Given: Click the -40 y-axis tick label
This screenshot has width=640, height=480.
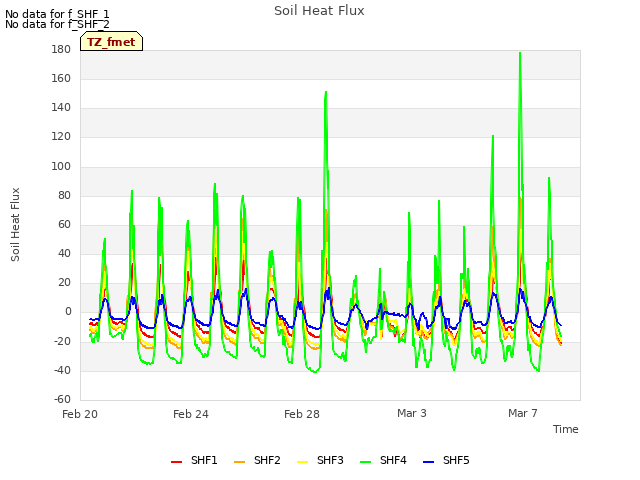Looking at the screenshot, I should click(62, 371).
